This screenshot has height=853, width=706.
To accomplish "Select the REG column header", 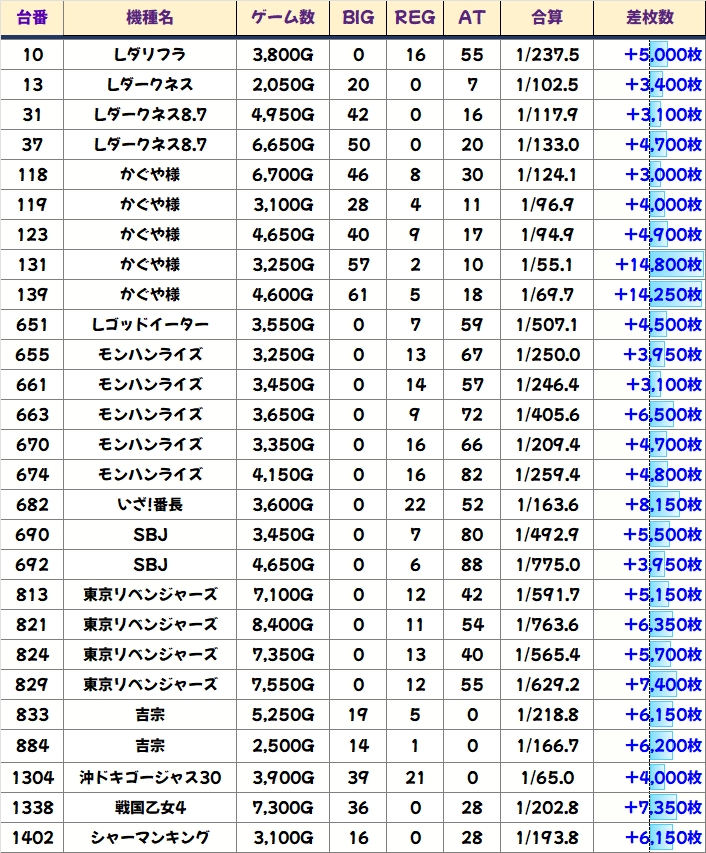I will click(415, 18).
